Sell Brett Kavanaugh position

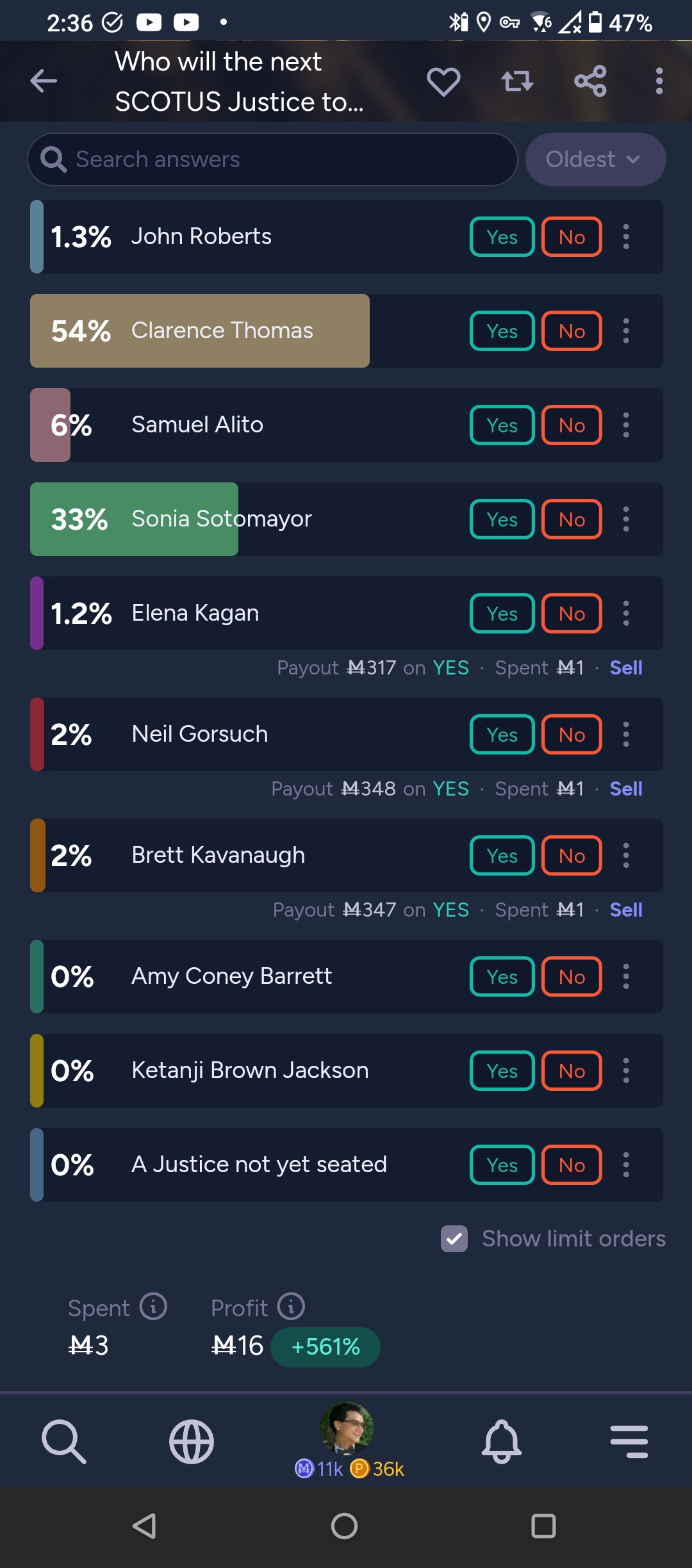625,910
